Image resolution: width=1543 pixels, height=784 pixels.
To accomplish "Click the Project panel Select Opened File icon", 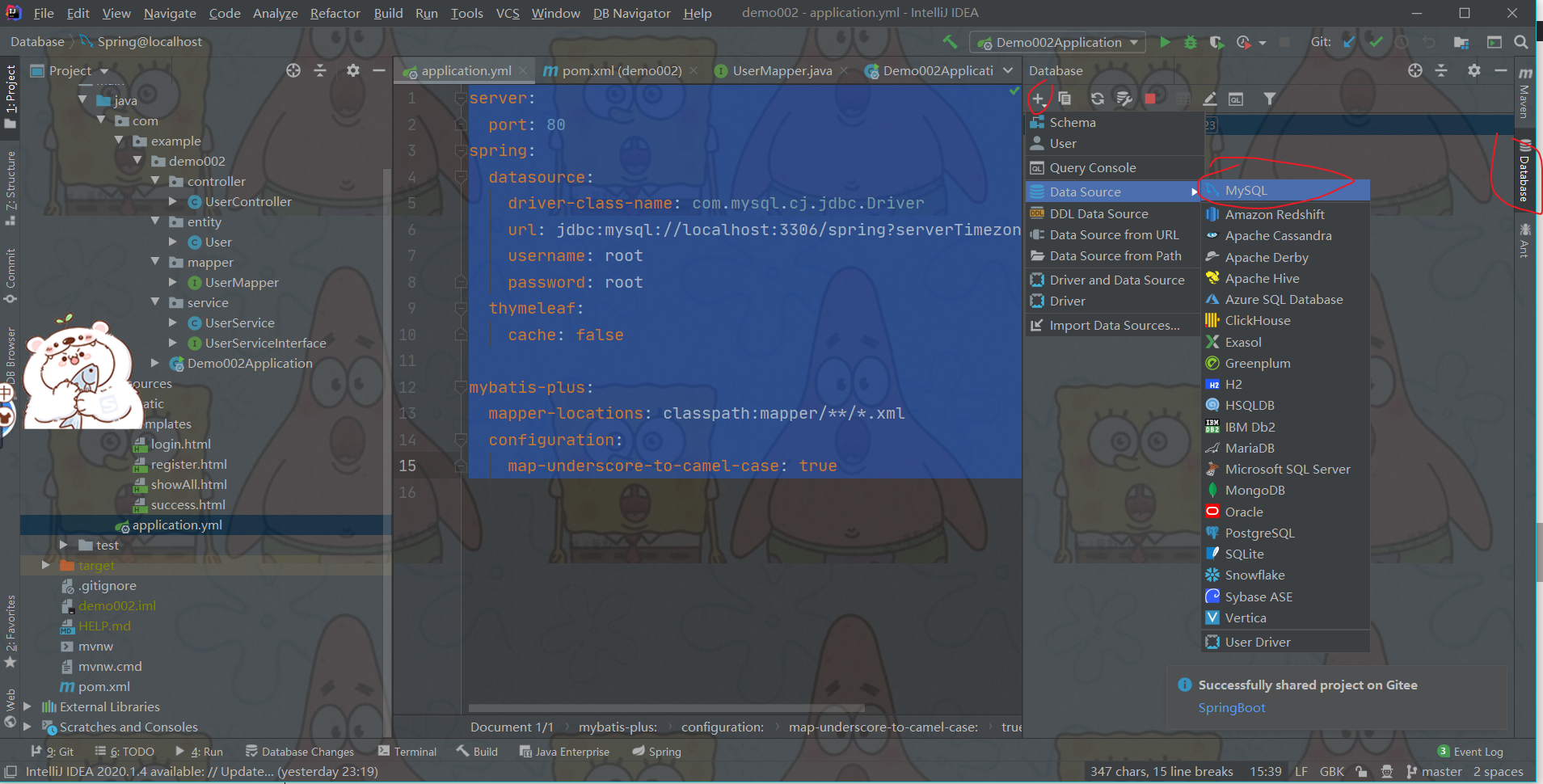I will point(293,70).
